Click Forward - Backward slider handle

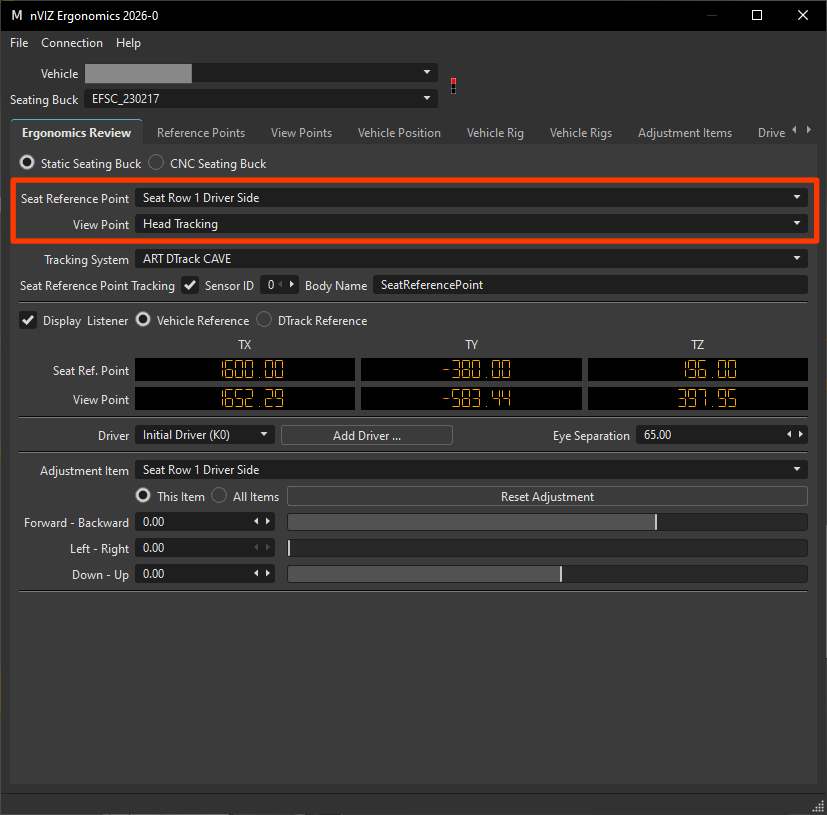[656, 522]
